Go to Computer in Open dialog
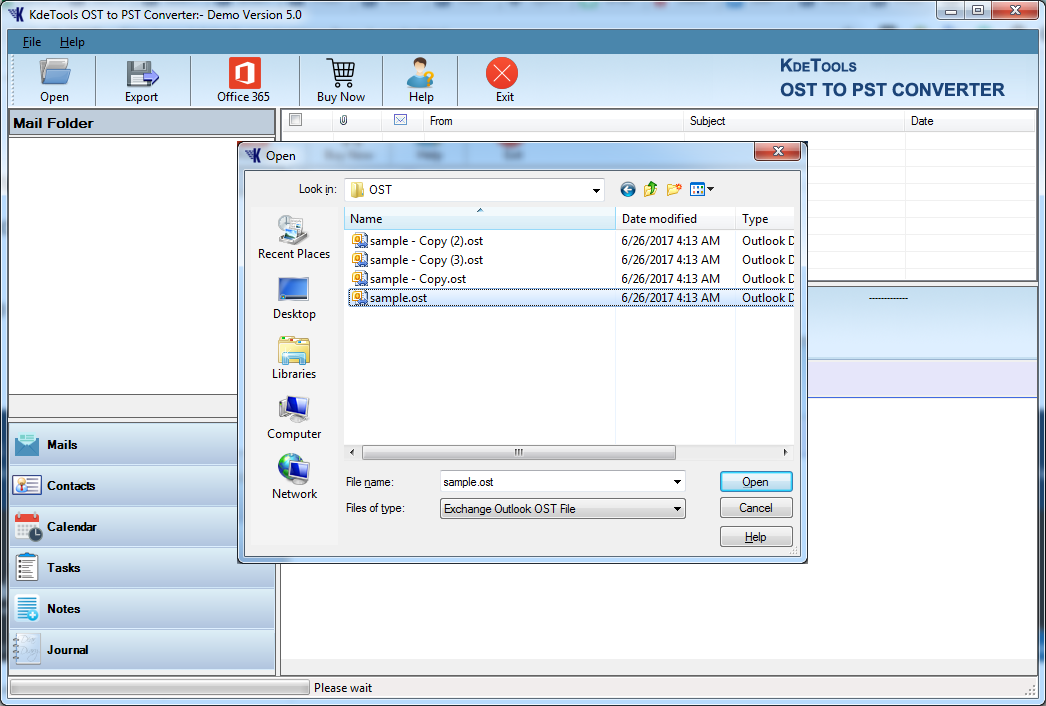The image size is (1046, 706). (294, 418)
